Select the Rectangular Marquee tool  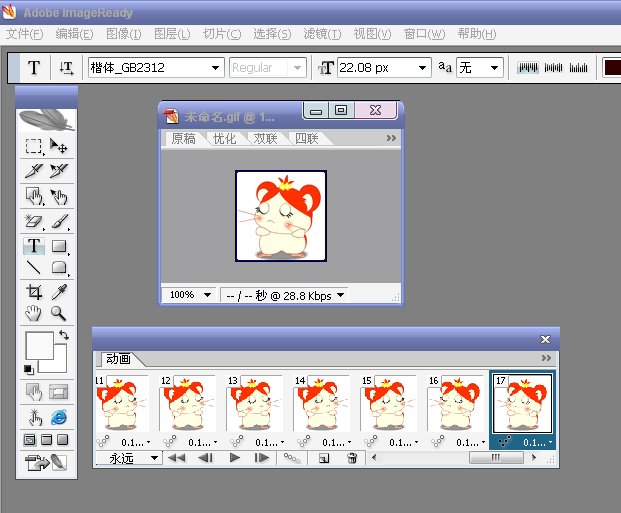pyautogui.click(x=34, y=146)
